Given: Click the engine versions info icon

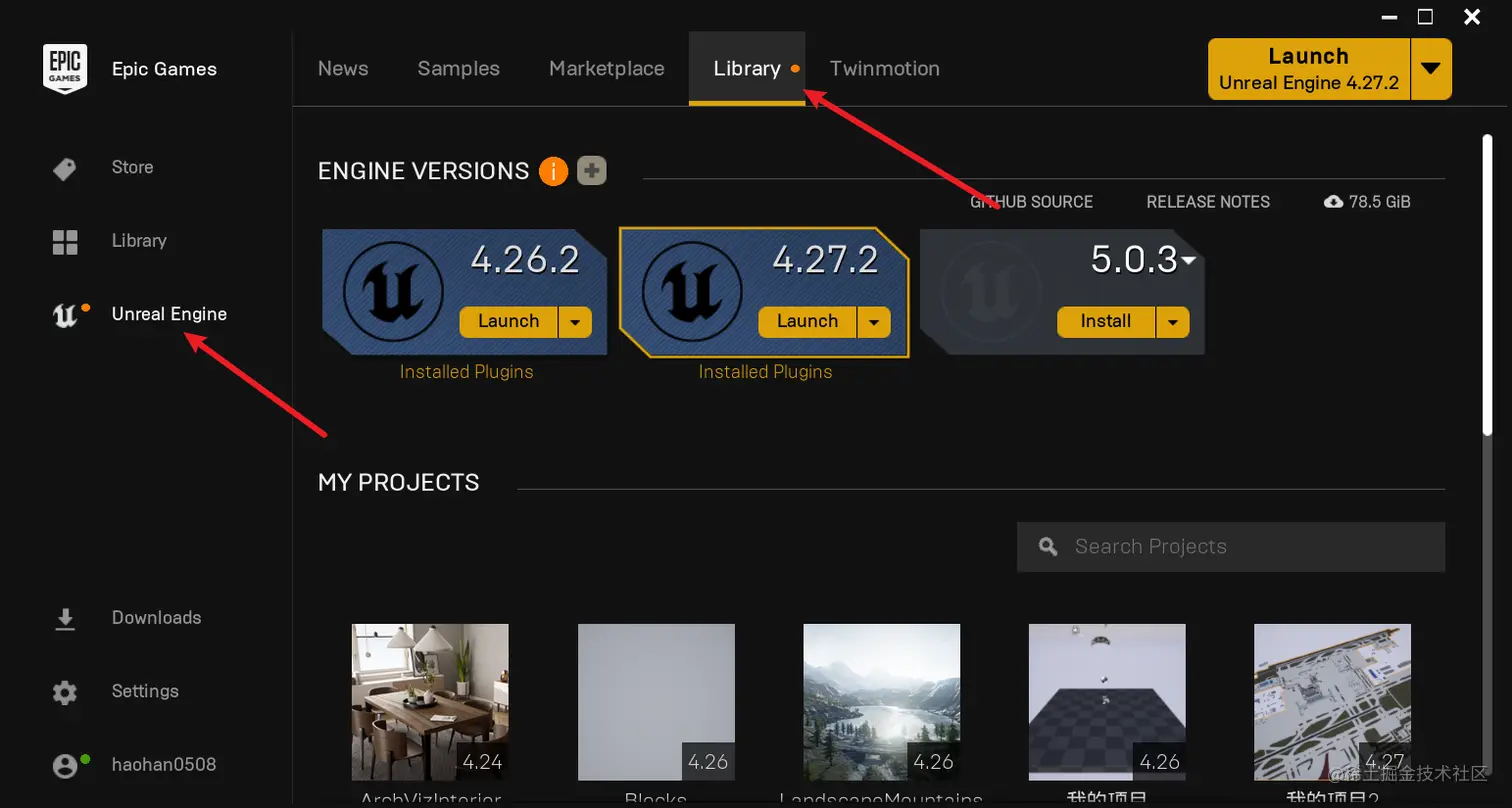Looking at the screenshot, I should pyautogui.click(x=553, y=171).
